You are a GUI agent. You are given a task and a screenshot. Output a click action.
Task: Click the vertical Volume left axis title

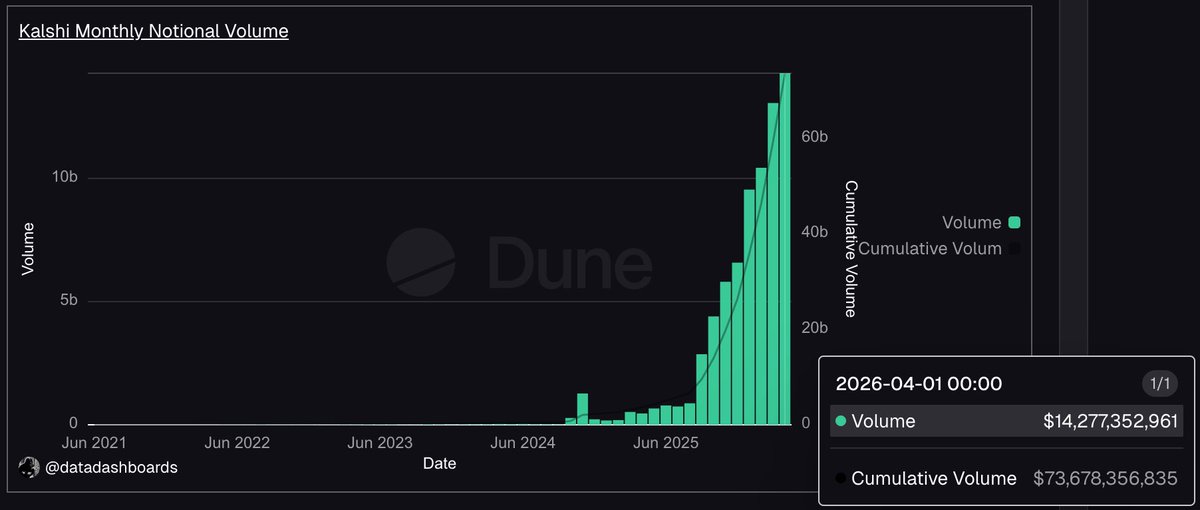pyautogui.click(x=28, y=249)
